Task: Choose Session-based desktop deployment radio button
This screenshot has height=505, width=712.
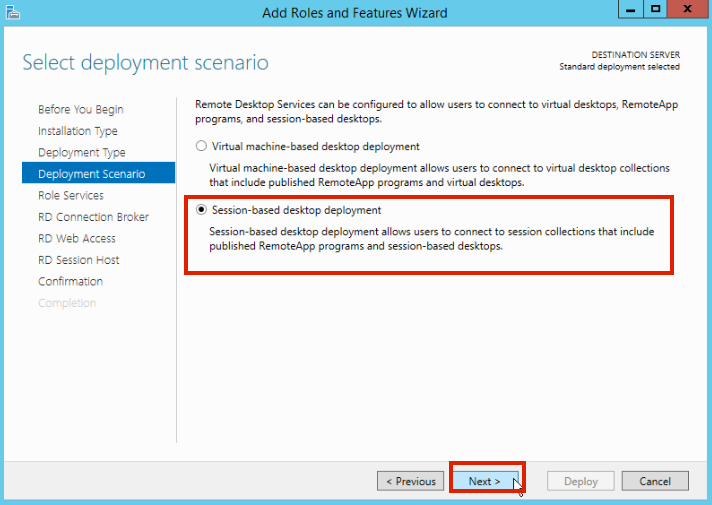Action: [x=202, y=211]
